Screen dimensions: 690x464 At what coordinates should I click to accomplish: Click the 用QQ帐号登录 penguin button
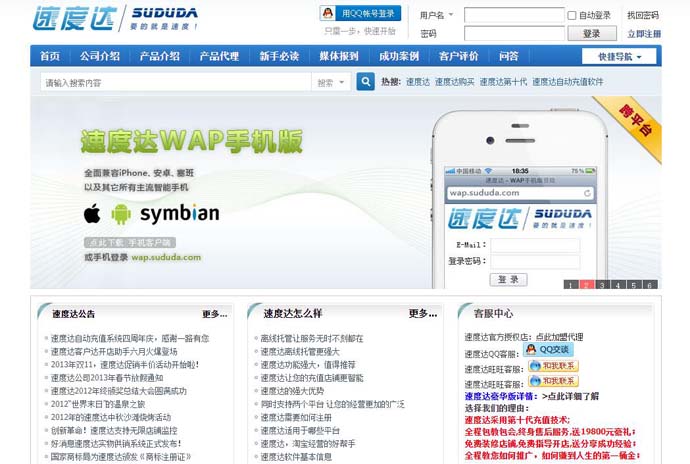coord(360,13)
